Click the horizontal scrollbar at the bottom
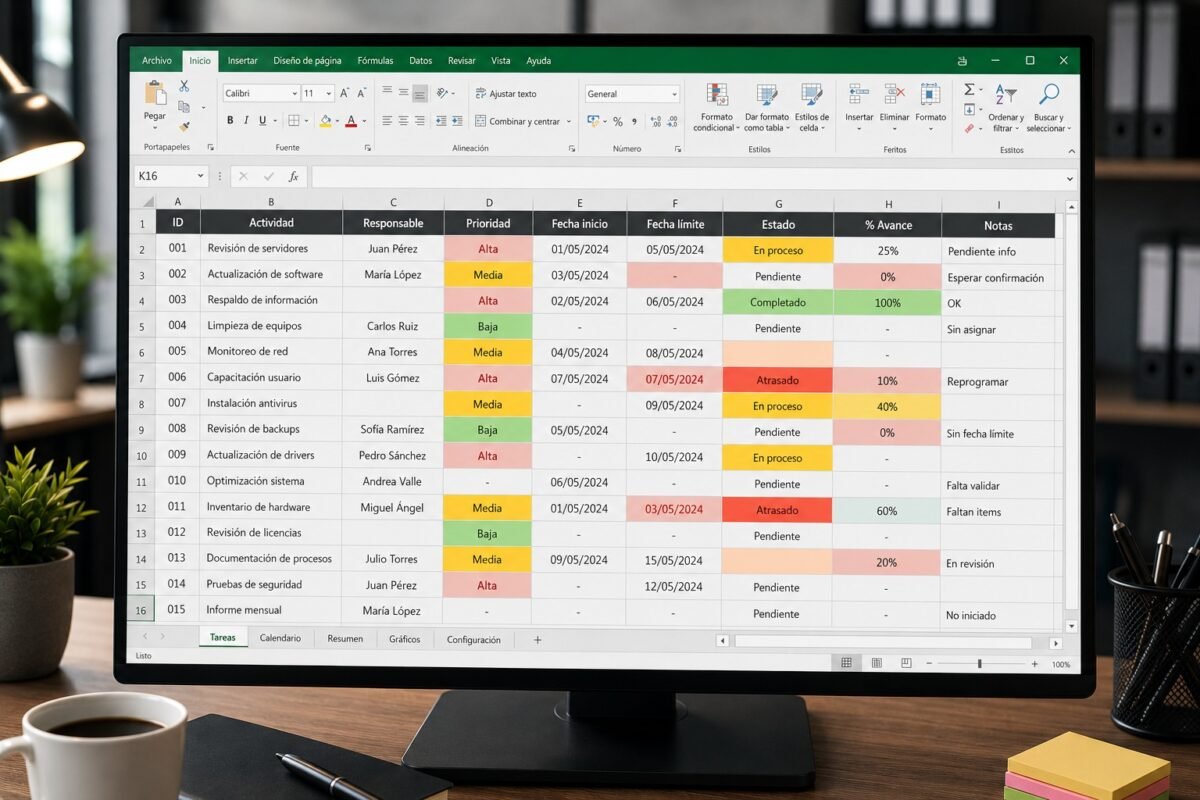1200x800 pixels. (883, 641)
